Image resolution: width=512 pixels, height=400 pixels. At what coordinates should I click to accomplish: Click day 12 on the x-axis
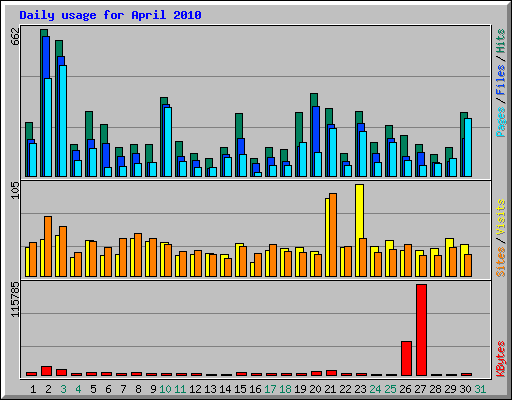click(x=195, y=389)
